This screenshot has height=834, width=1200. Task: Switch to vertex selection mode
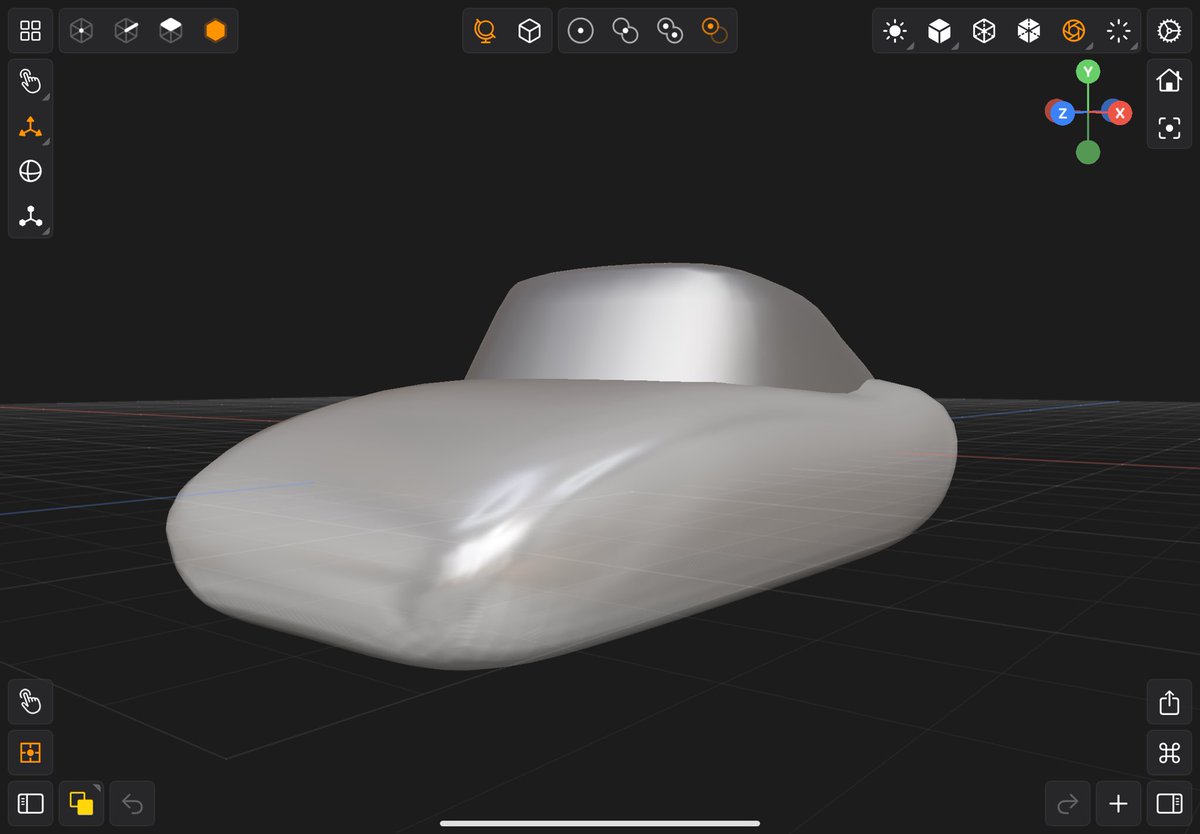coord(81,31)
